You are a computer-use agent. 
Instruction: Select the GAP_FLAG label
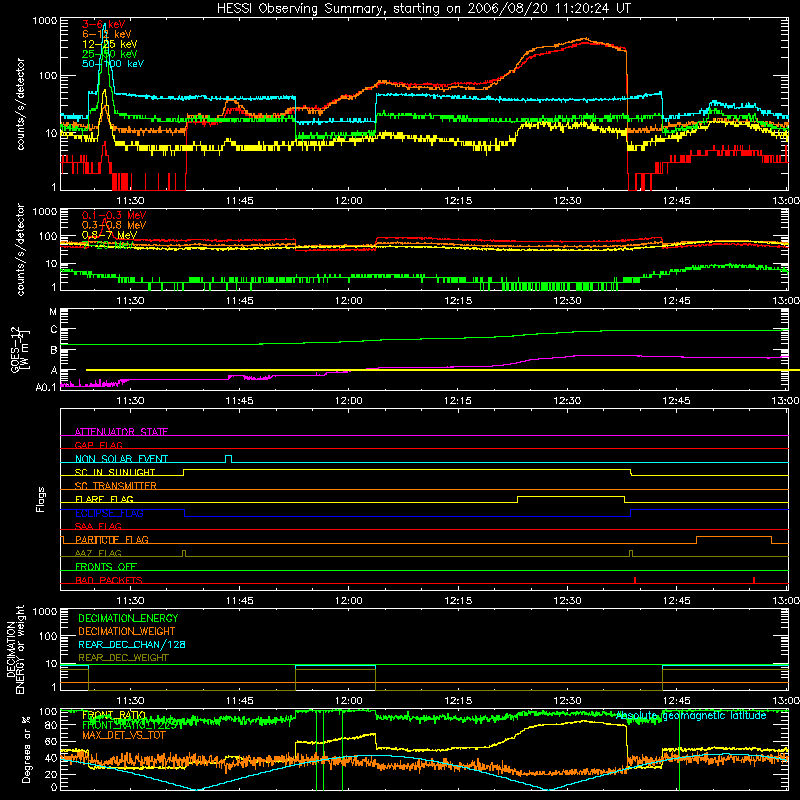98,445
